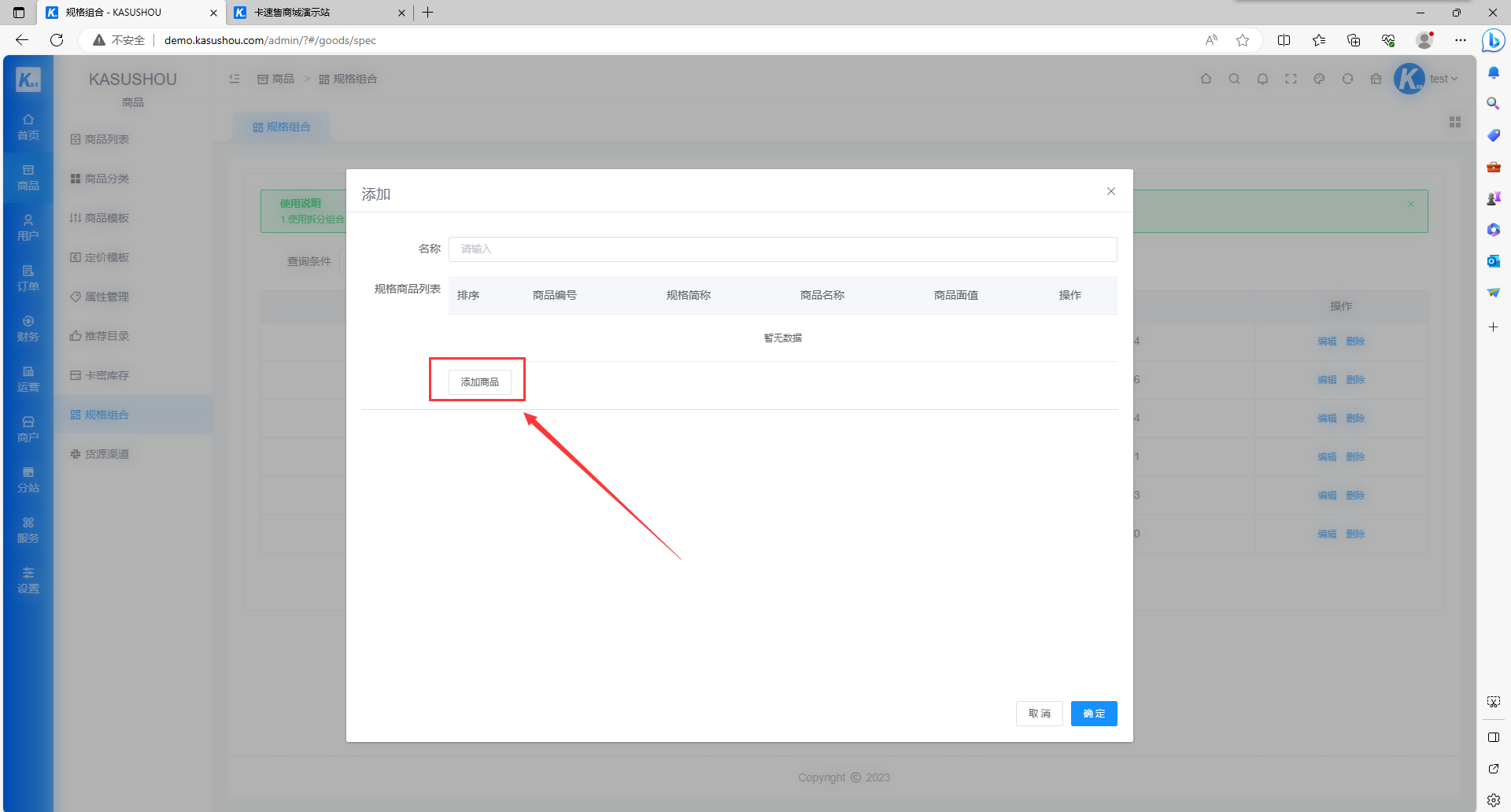Viewport: 1511px width, 812px height.
Task: Toggle fullscreen icon in header
Action: [x=1291, y=79]
